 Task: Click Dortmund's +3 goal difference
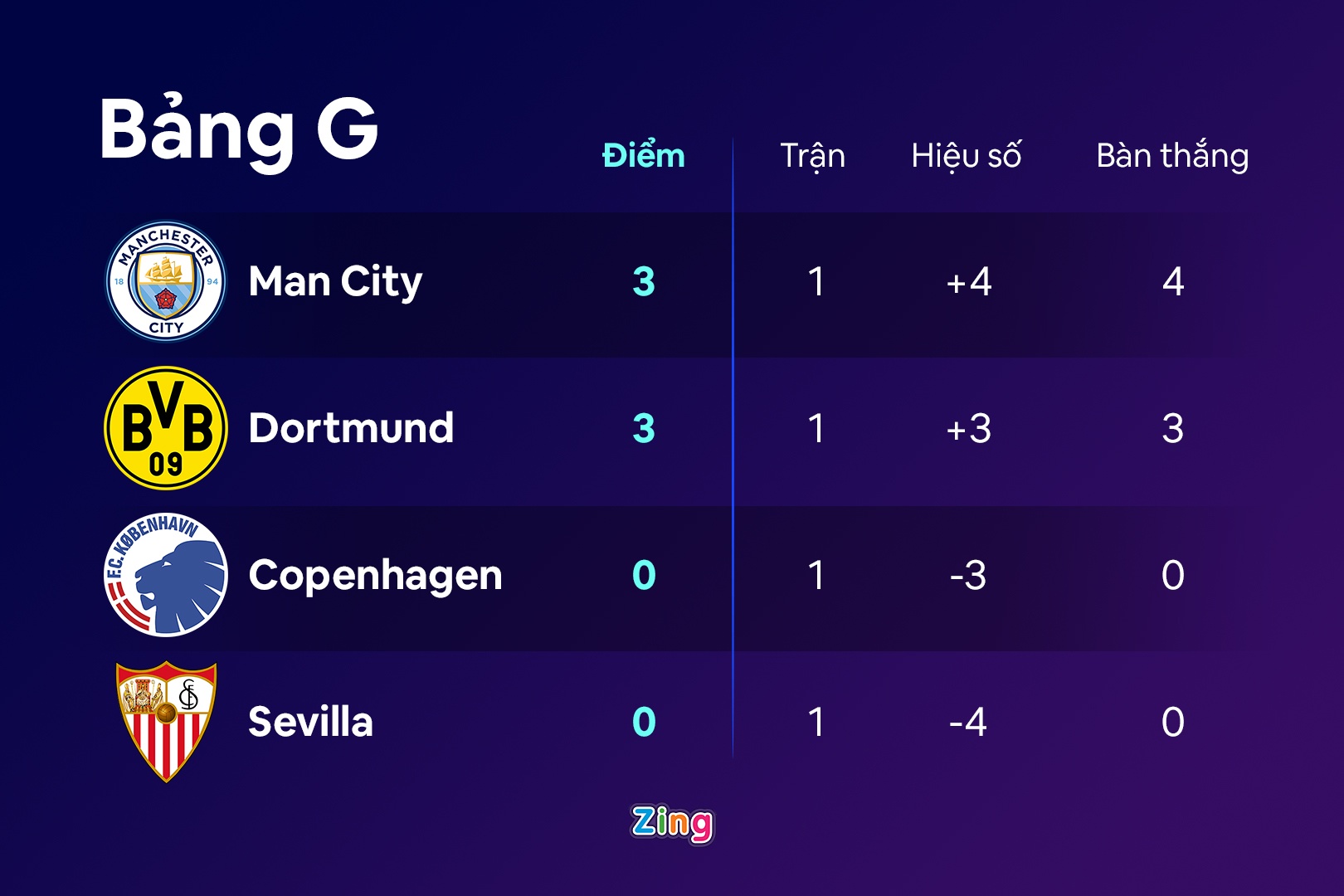click(x=968, y=429)
